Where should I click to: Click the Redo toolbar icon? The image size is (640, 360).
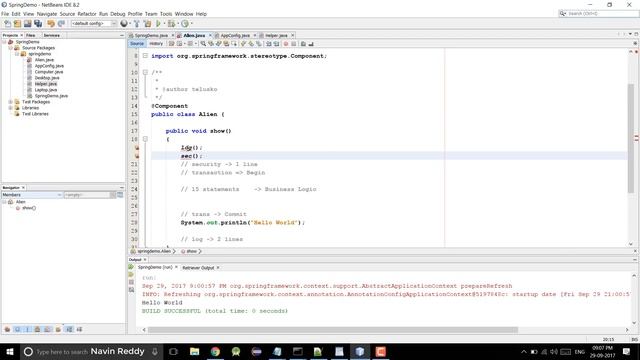click(61, 24)
